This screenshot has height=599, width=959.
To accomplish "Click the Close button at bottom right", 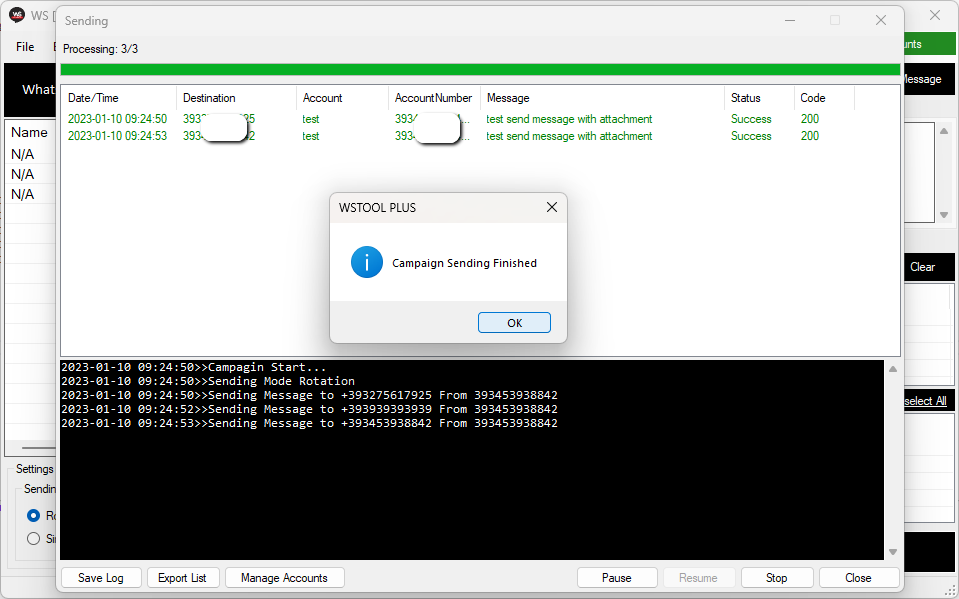I will point(858,578).
